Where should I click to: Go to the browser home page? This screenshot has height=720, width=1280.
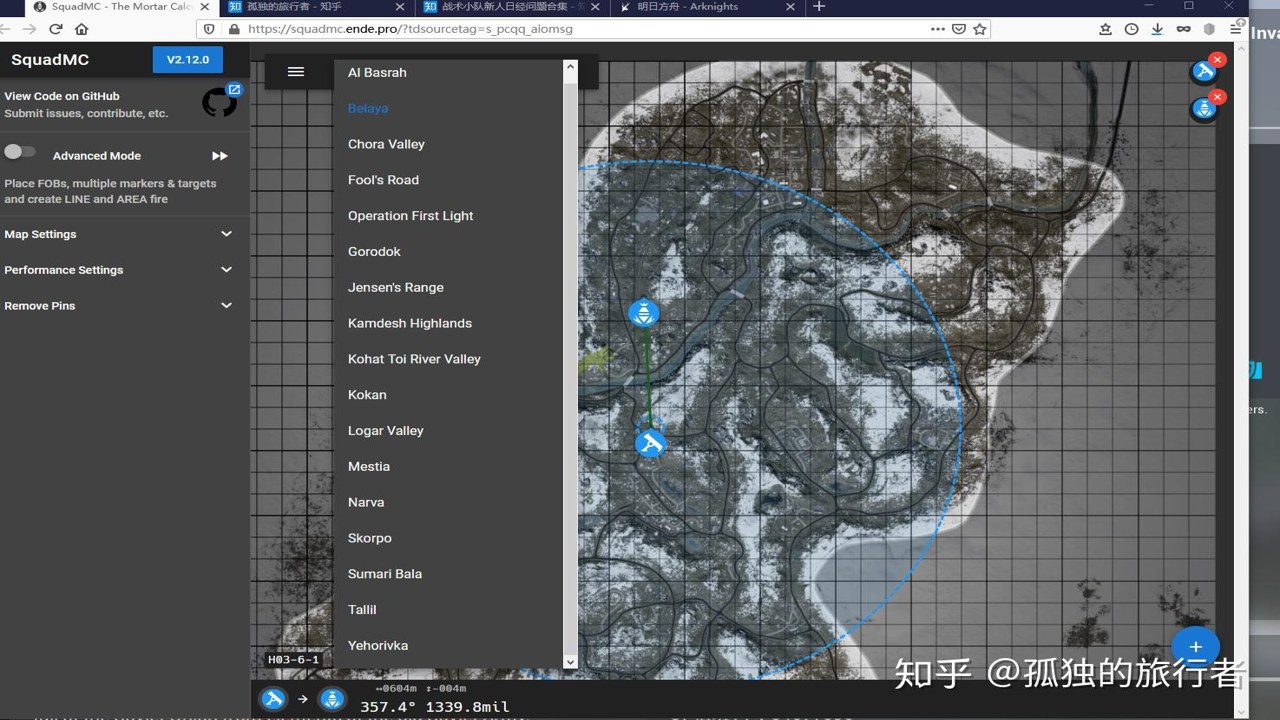coord(82,29)
